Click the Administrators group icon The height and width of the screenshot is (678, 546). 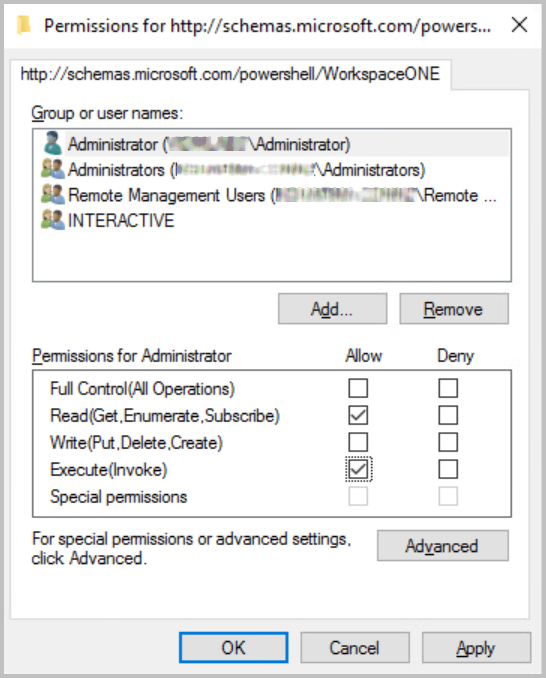tap(53, 169)
